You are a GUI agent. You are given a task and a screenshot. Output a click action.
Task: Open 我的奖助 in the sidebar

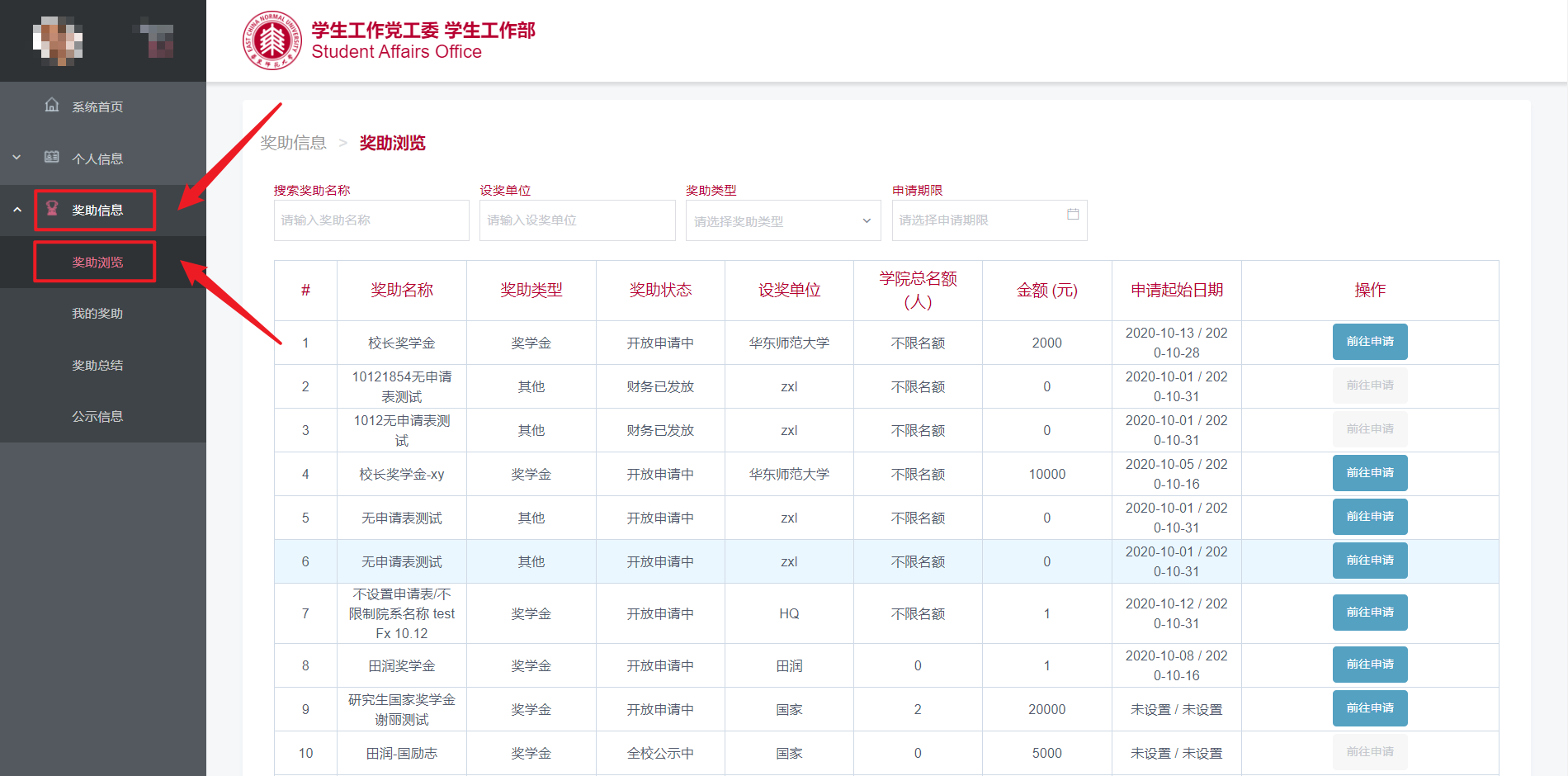pyautogui.click(x=97, y=314)
